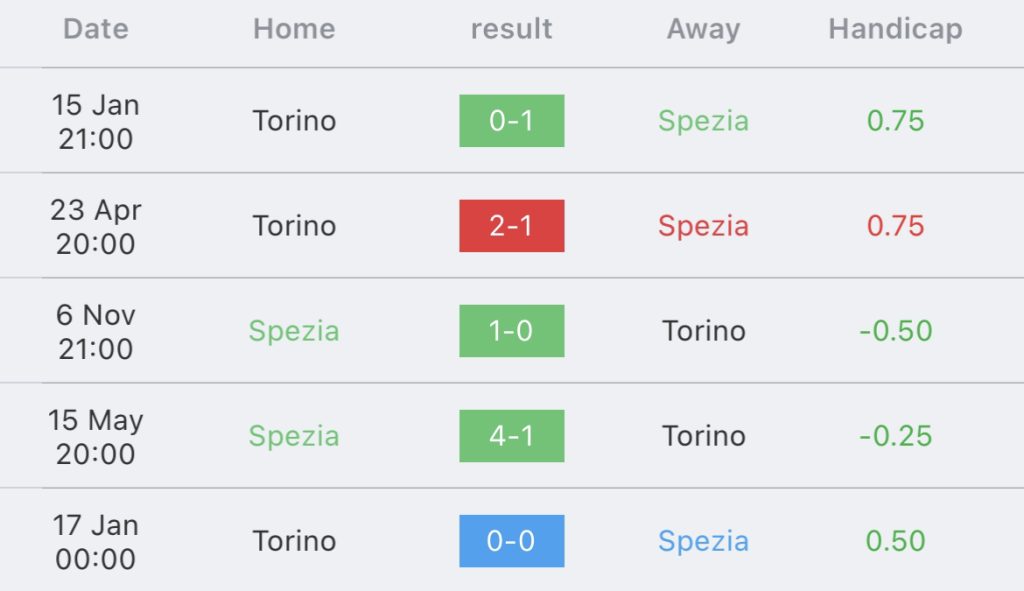Open the blue 0-0 result badge
Viewport: 1024px width, 591px height.
click(511, 541)
